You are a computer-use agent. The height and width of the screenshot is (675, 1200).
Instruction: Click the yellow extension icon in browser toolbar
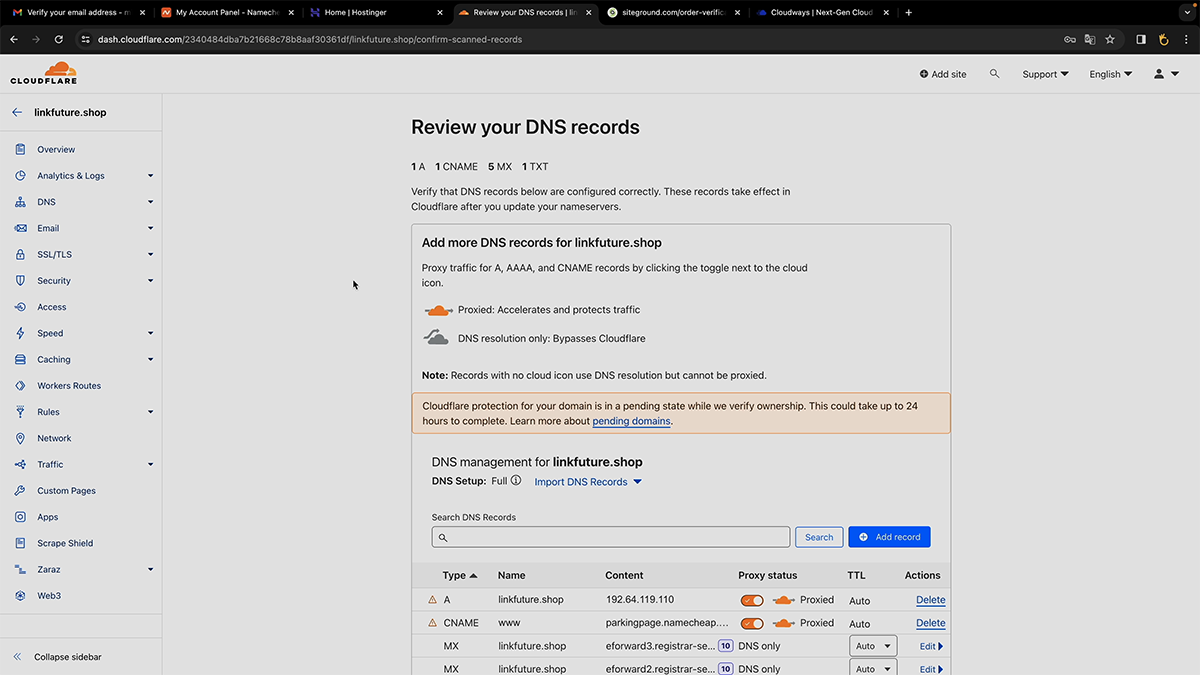click(x=1163, y=39)
